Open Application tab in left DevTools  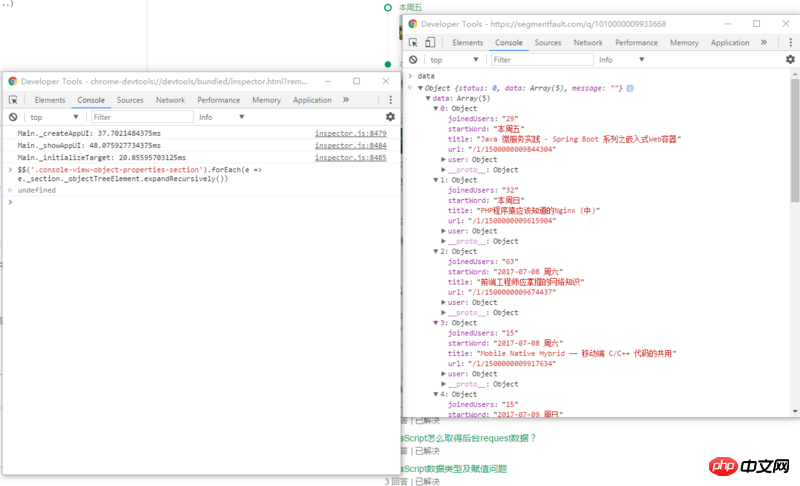(x=312, y=100)
